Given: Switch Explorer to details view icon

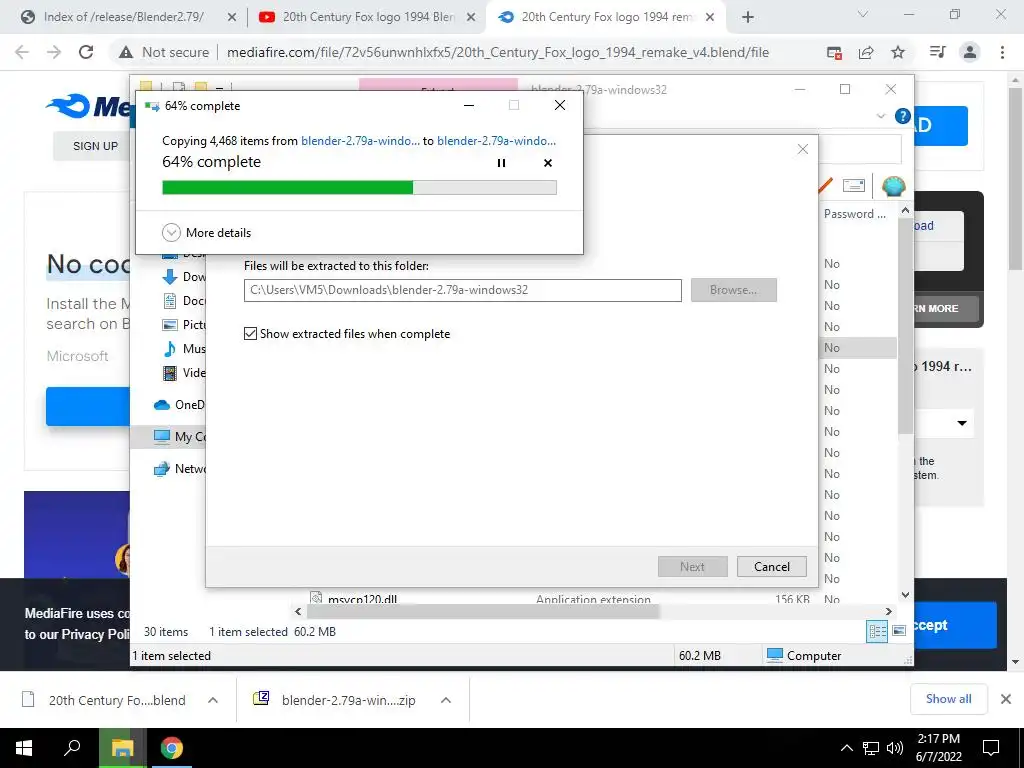Looking at the screenshot, I should pos(877,631).
